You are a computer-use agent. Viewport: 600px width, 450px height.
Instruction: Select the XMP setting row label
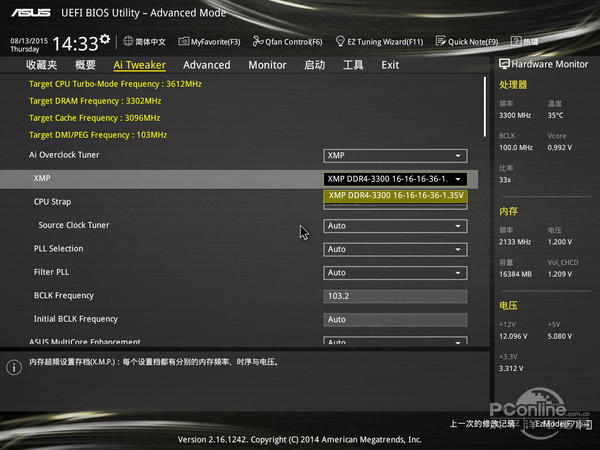click(42, 178)
